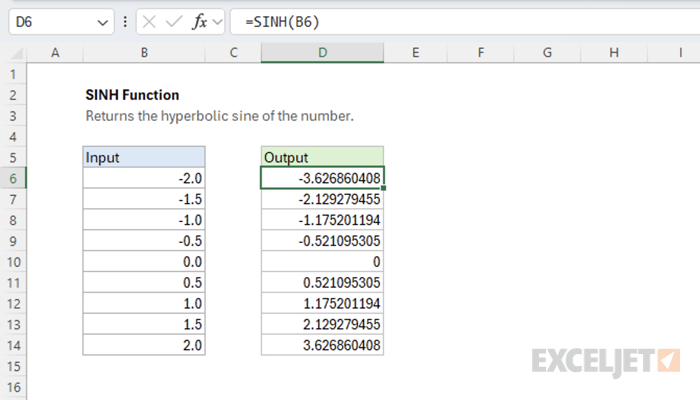The width and height of the screenshot is (700, 400).
Task: Click the cancel X icon in formula bar
Action: 149,22
